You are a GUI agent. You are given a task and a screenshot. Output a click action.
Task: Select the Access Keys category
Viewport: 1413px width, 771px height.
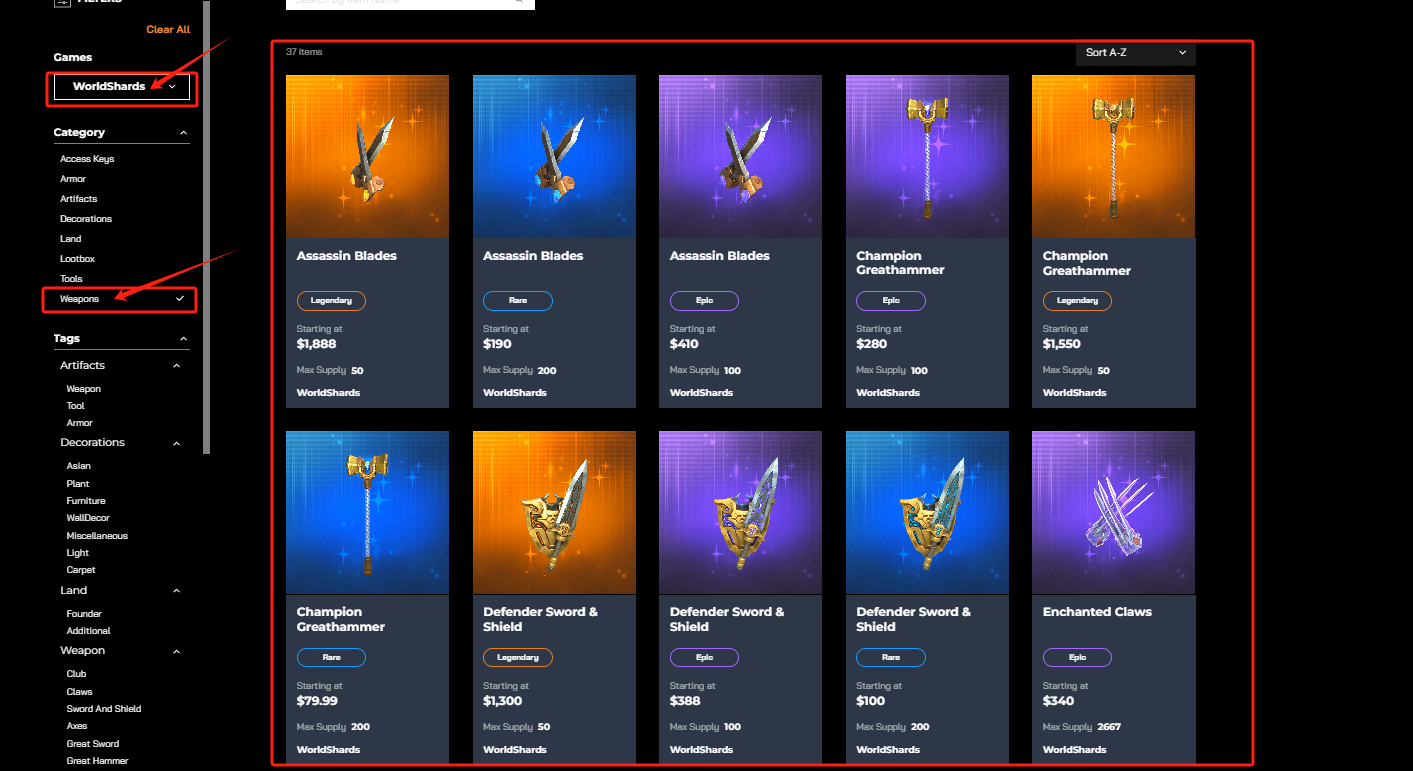(x=87, y=159)
